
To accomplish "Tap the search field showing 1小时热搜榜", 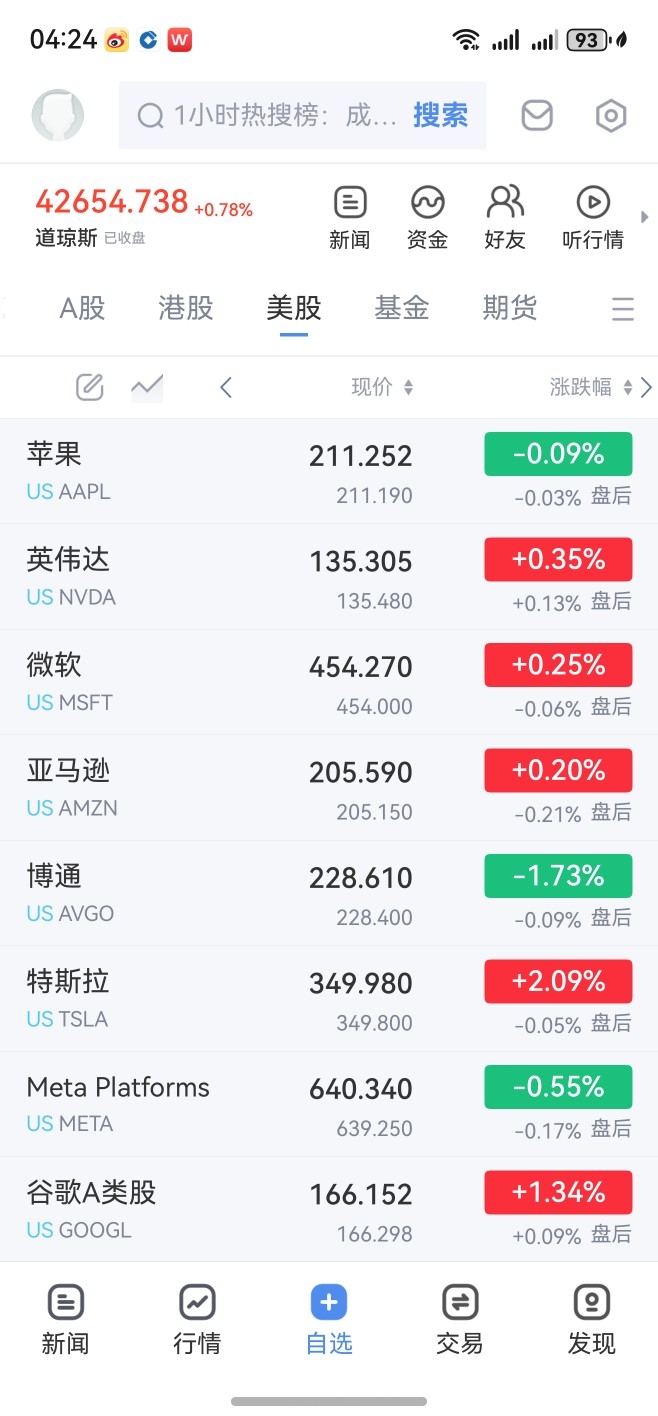I will 302,116.
